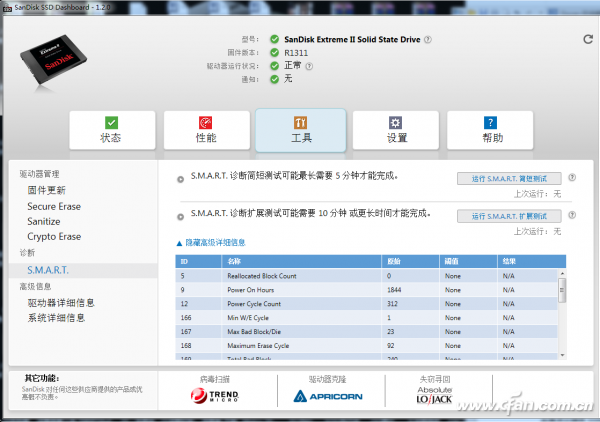Image resolution: width=600 pixels, height=422 pixels.
Task: Select Max Bad Block/Die row
Action: click(x=367, y=332)
